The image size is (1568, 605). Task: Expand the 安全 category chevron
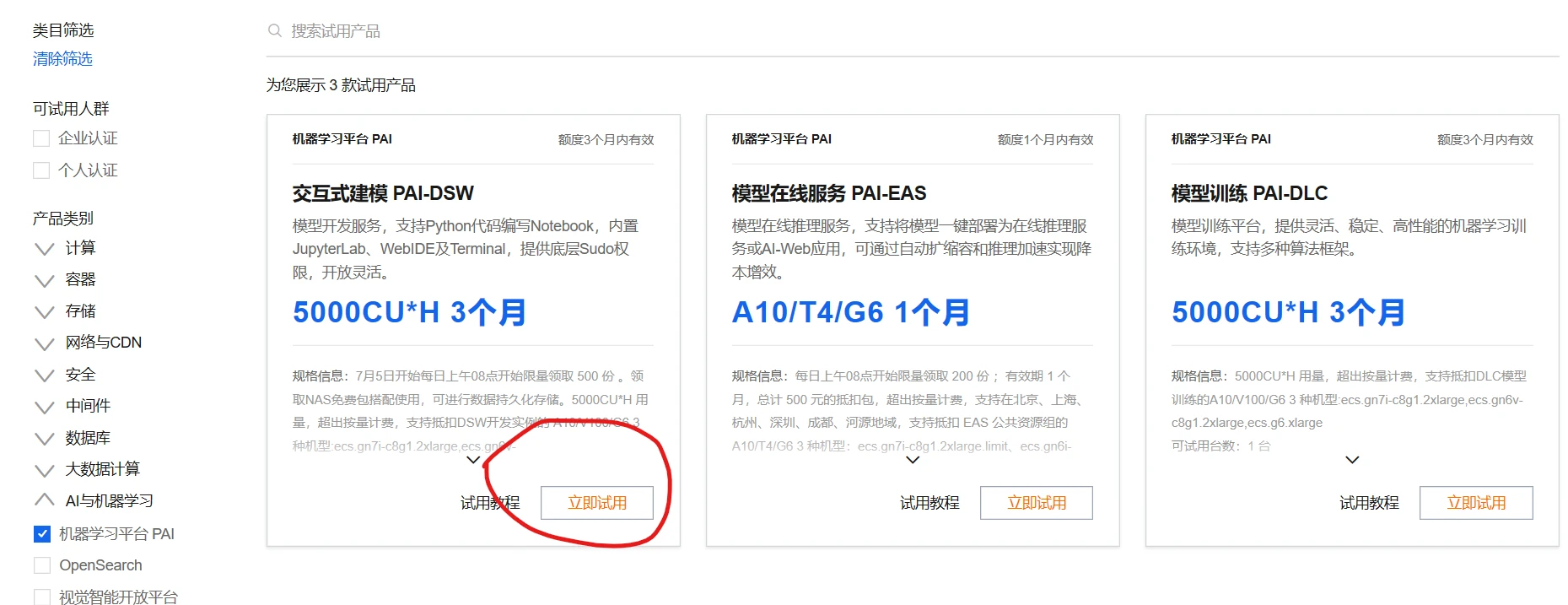pyautogui.click(x=45, y=375)
